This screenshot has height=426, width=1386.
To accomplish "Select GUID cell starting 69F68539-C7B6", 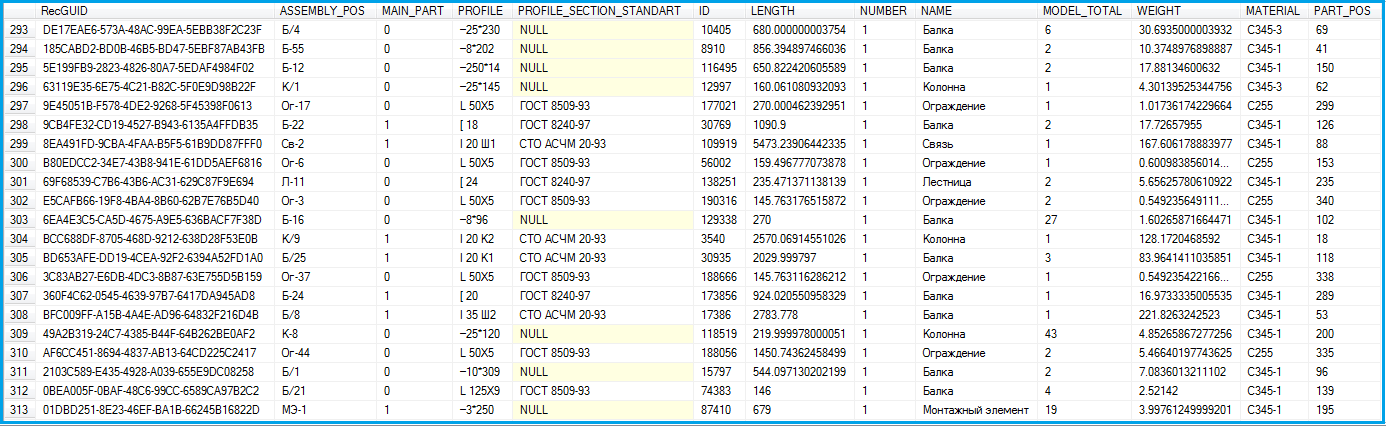I will point(156,182).
